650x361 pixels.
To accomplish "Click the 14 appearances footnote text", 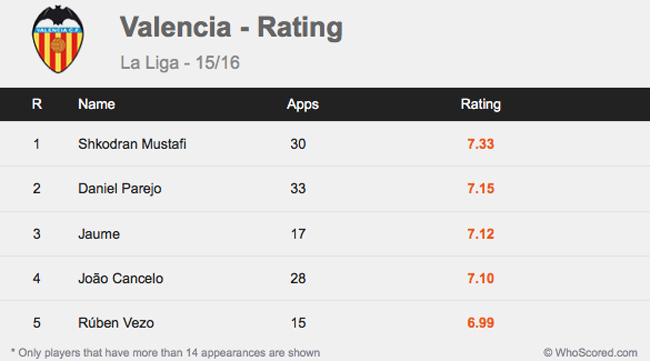I will click(165, 353).
